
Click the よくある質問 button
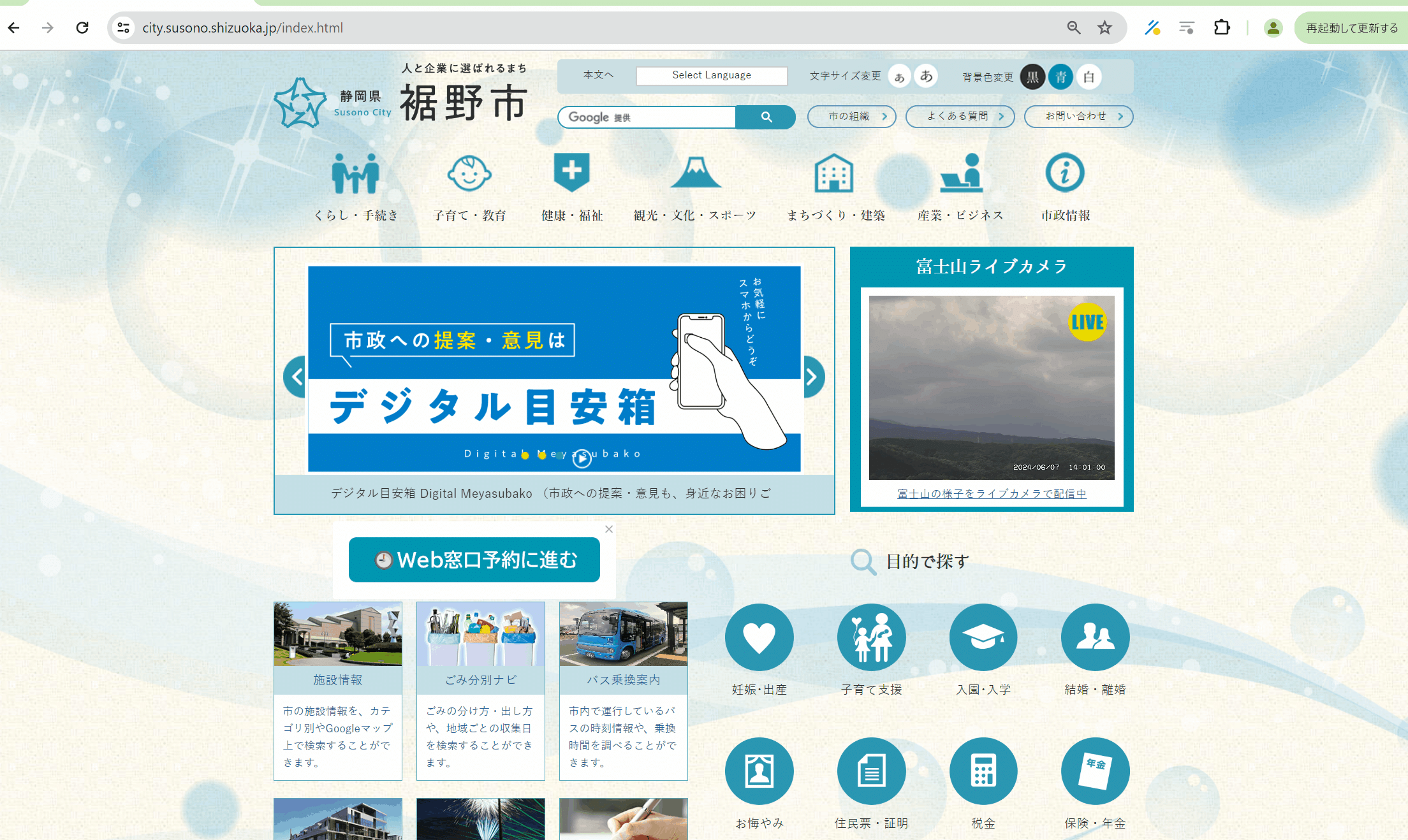click(960, 116)
